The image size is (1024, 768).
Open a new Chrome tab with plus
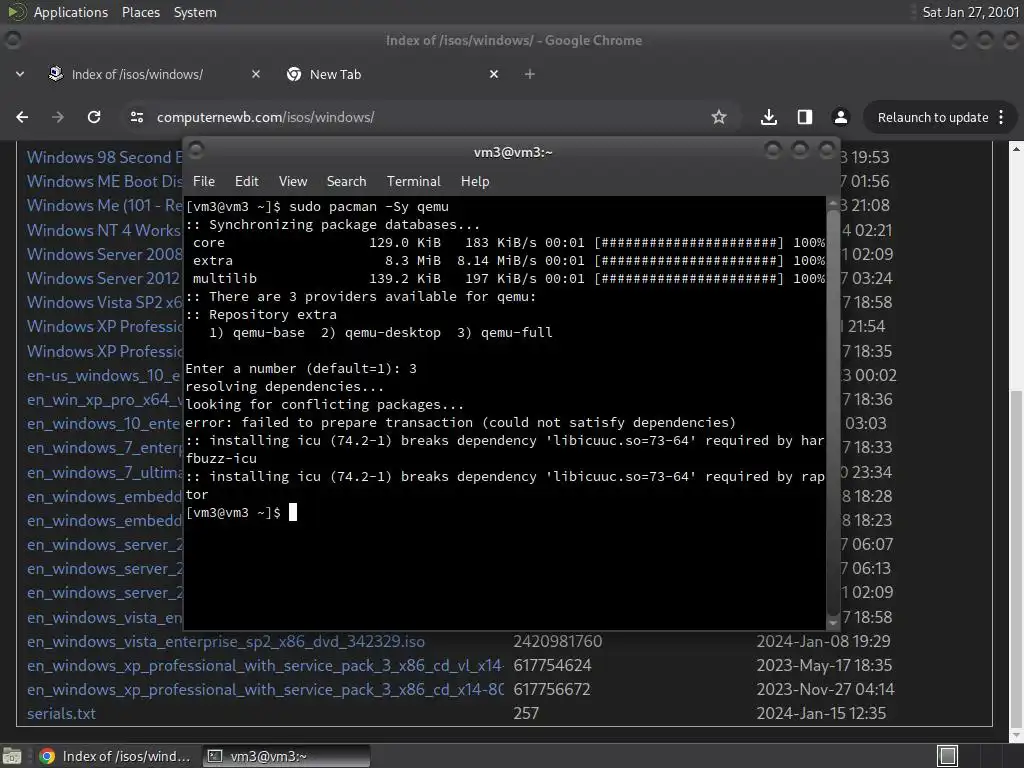[x=530, y=74]
